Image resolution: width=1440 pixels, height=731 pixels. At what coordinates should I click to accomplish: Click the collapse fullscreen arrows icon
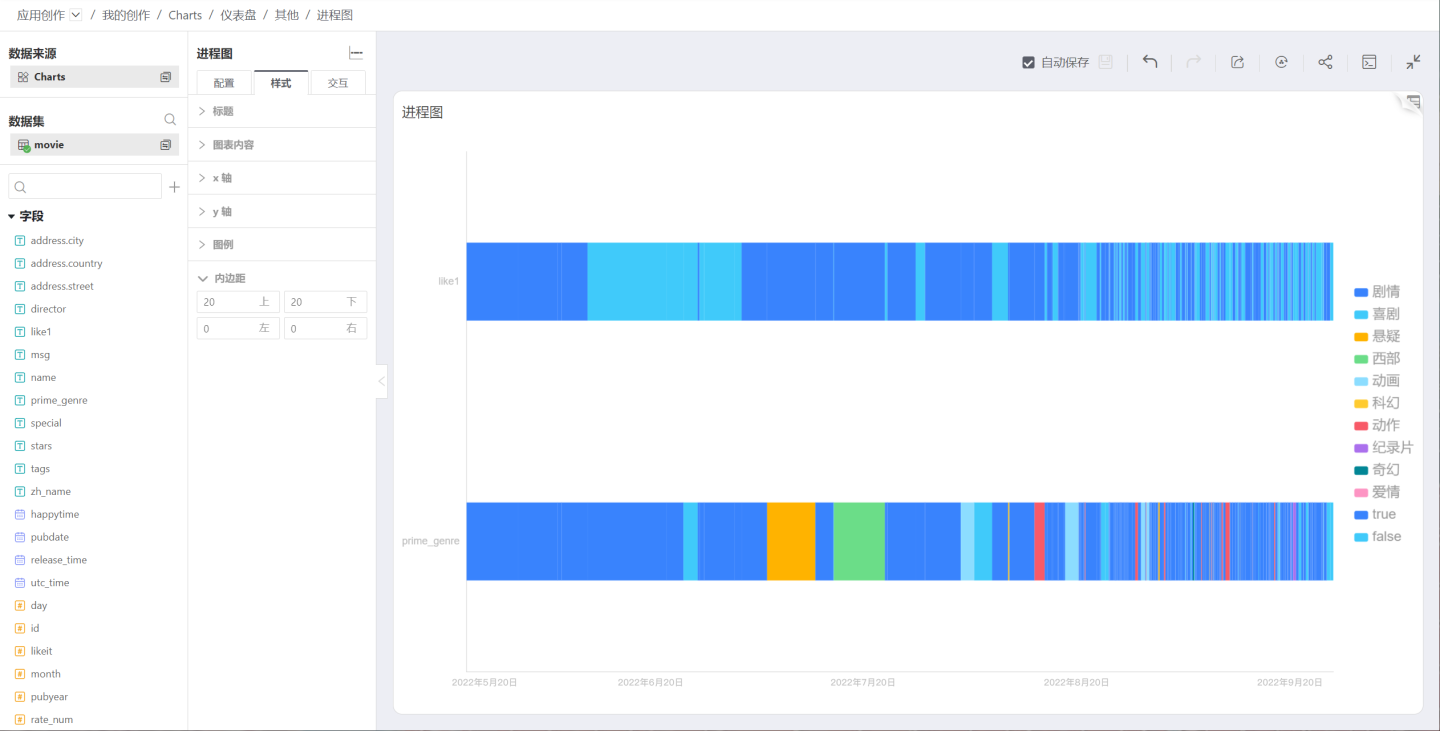point(1413,62)
